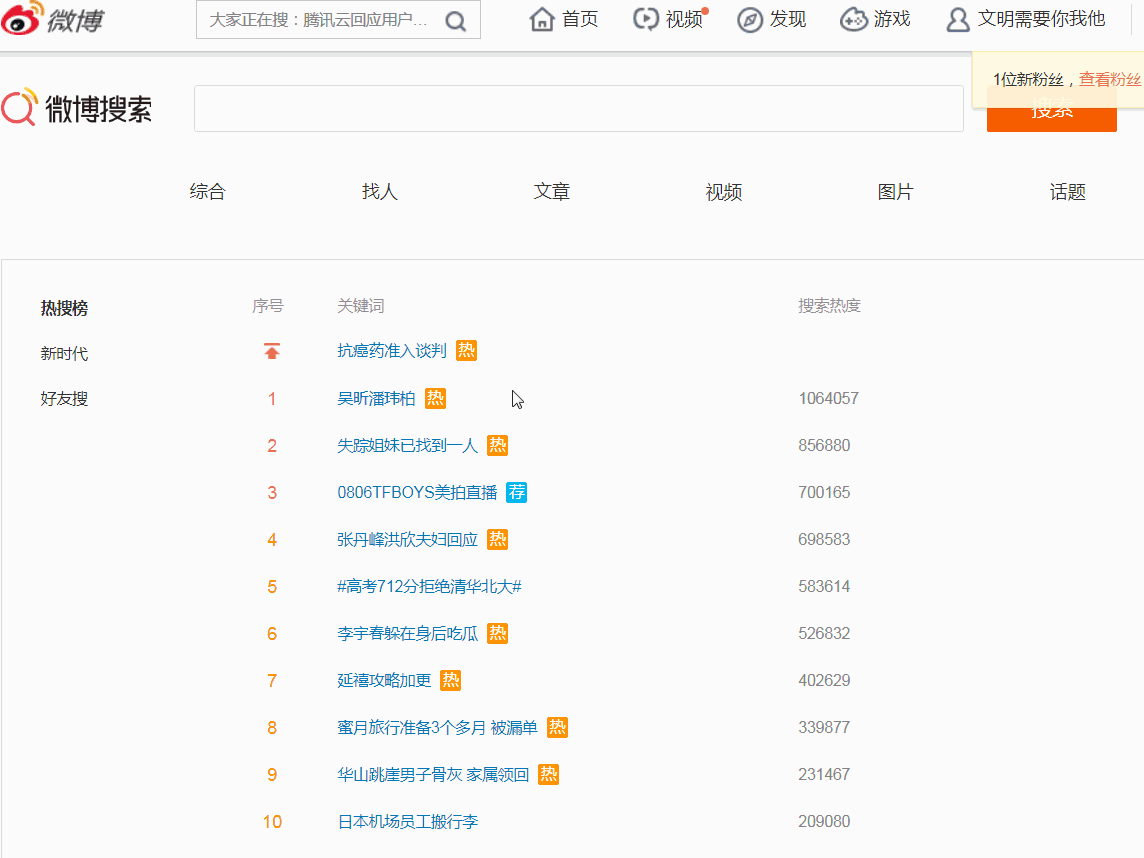Viewport: 1144px width, 858px height.
Task: Click 热 badge beside 延禧攻略加更
Action: [x=451, y=680]
